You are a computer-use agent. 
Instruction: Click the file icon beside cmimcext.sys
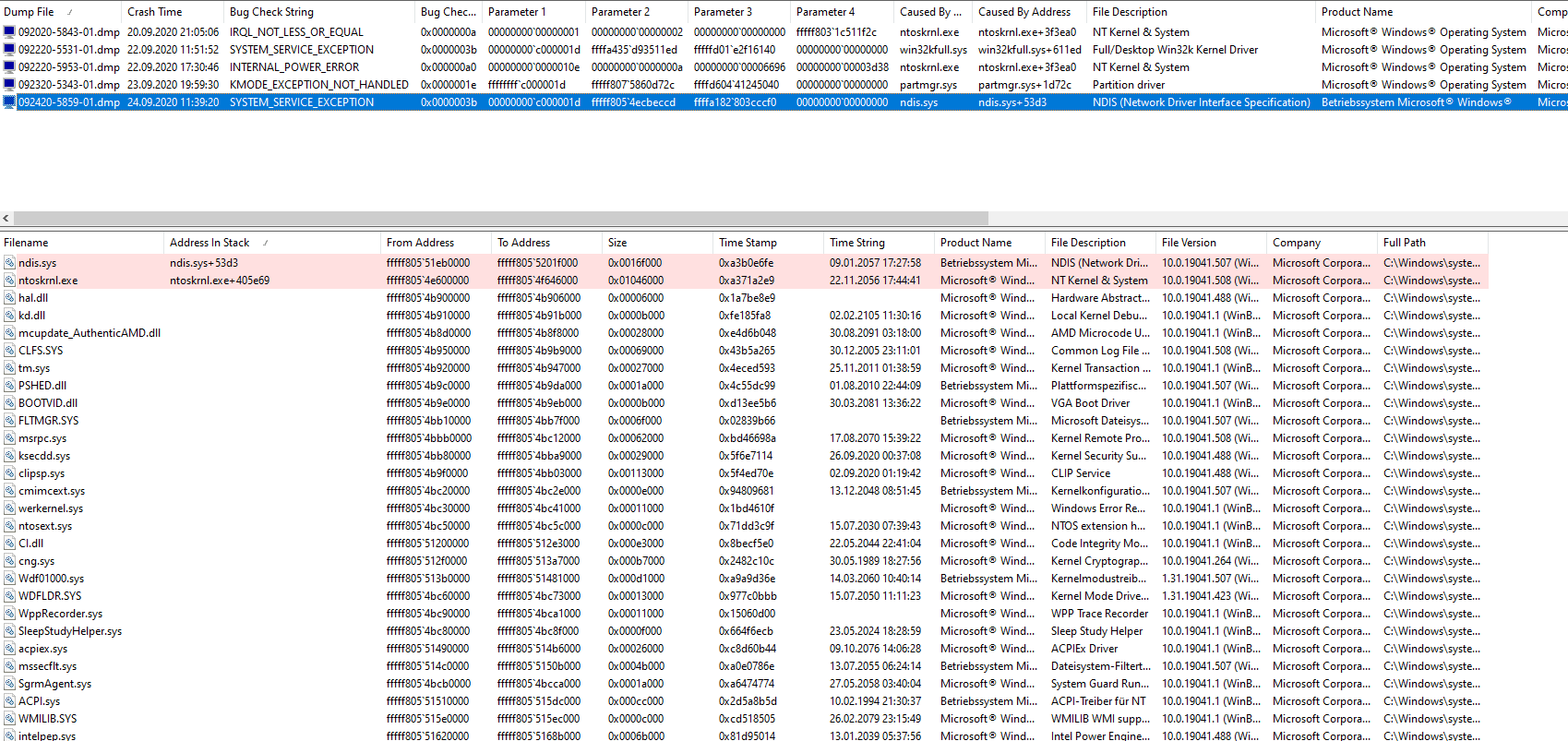[x=9, y=491]
